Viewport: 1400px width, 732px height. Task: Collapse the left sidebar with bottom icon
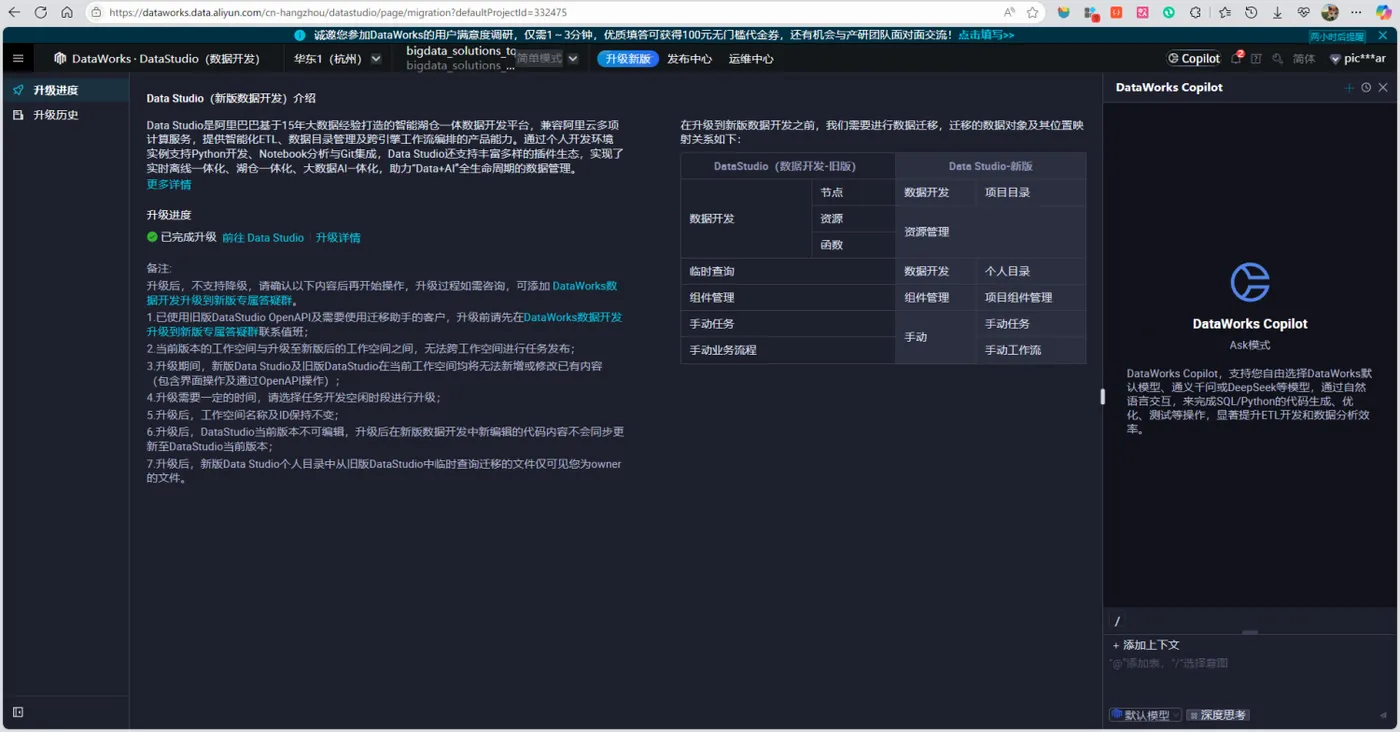coord(18,712)
